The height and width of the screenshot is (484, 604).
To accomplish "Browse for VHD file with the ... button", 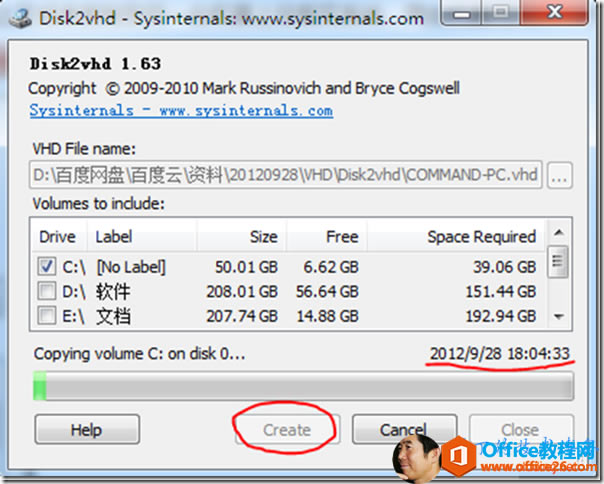I will (559, 175).
